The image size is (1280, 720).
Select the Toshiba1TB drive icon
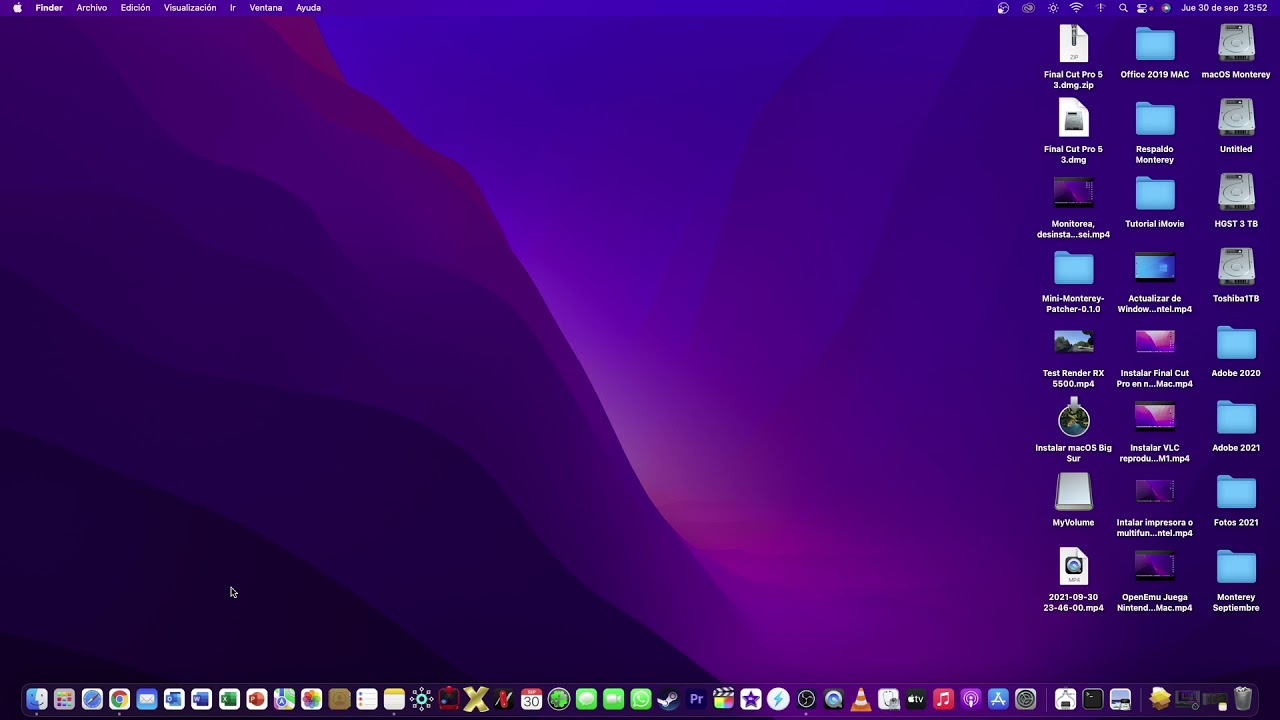click(1236, 276)
